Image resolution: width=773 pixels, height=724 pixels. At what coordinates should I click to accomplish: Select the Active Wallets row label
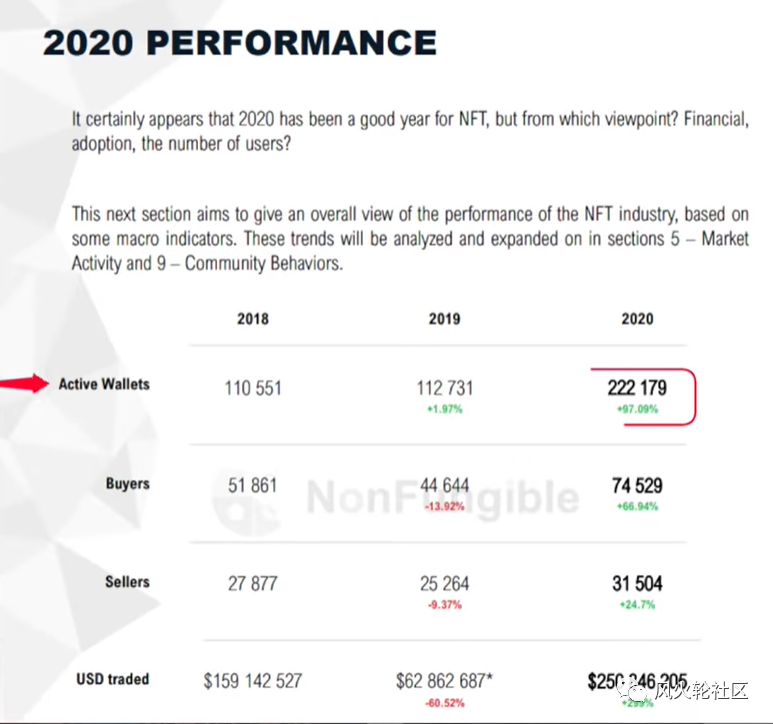point(104,383)
